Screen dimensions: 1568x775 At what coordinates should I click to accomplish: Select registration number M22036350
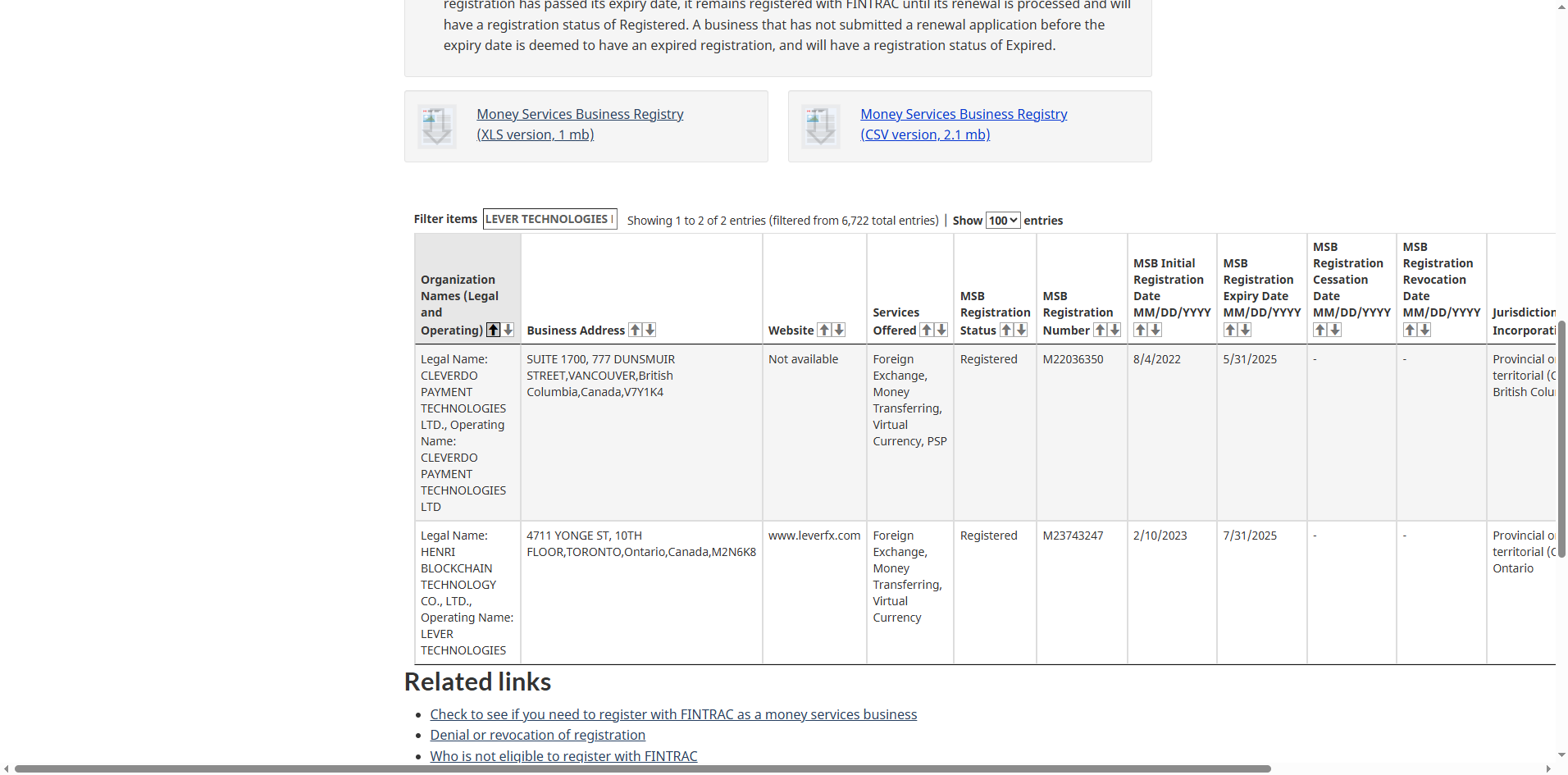(x=1073, y=359)
